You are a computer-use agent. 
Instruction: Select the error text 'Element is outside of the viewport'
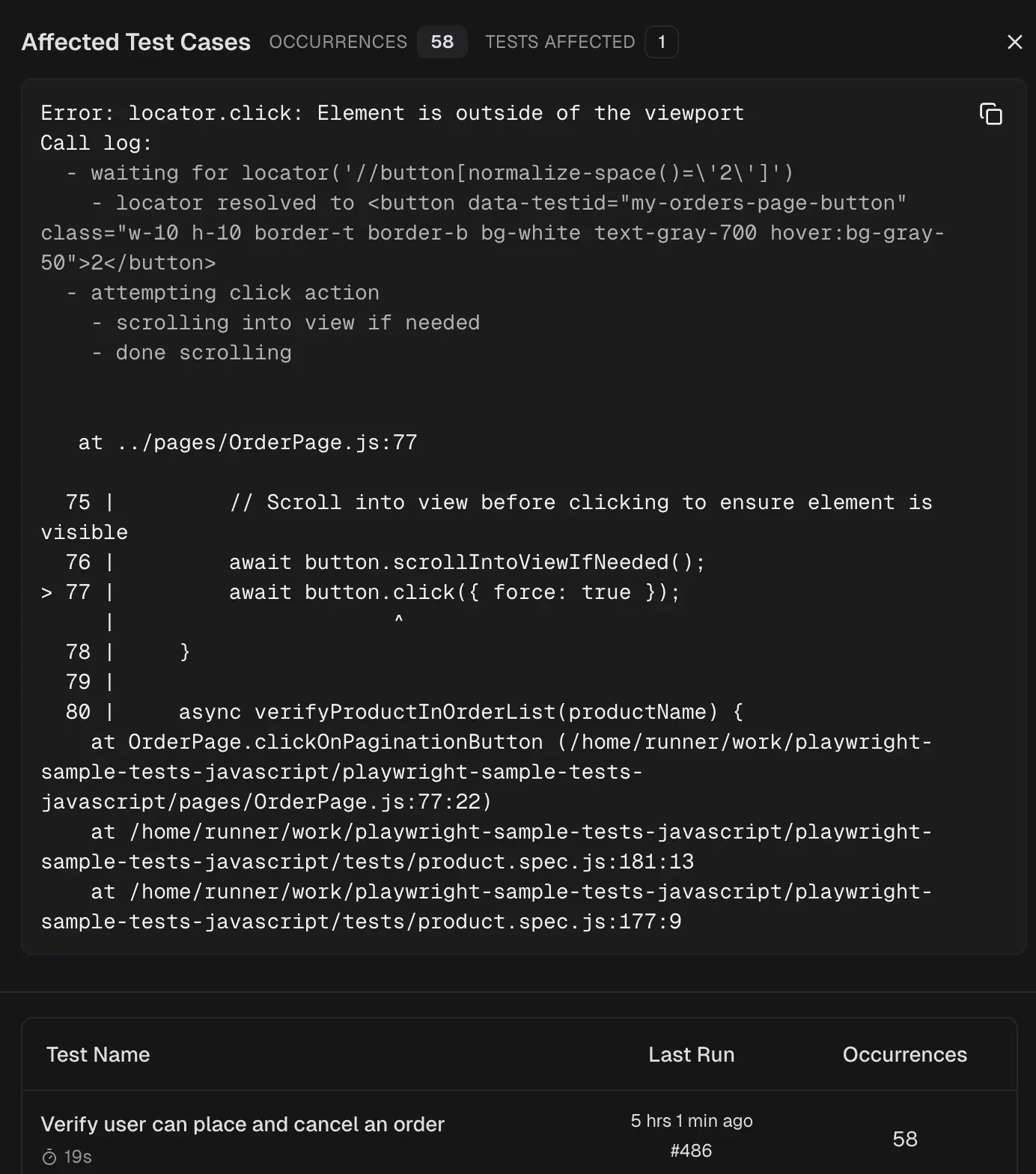(528, 112)
